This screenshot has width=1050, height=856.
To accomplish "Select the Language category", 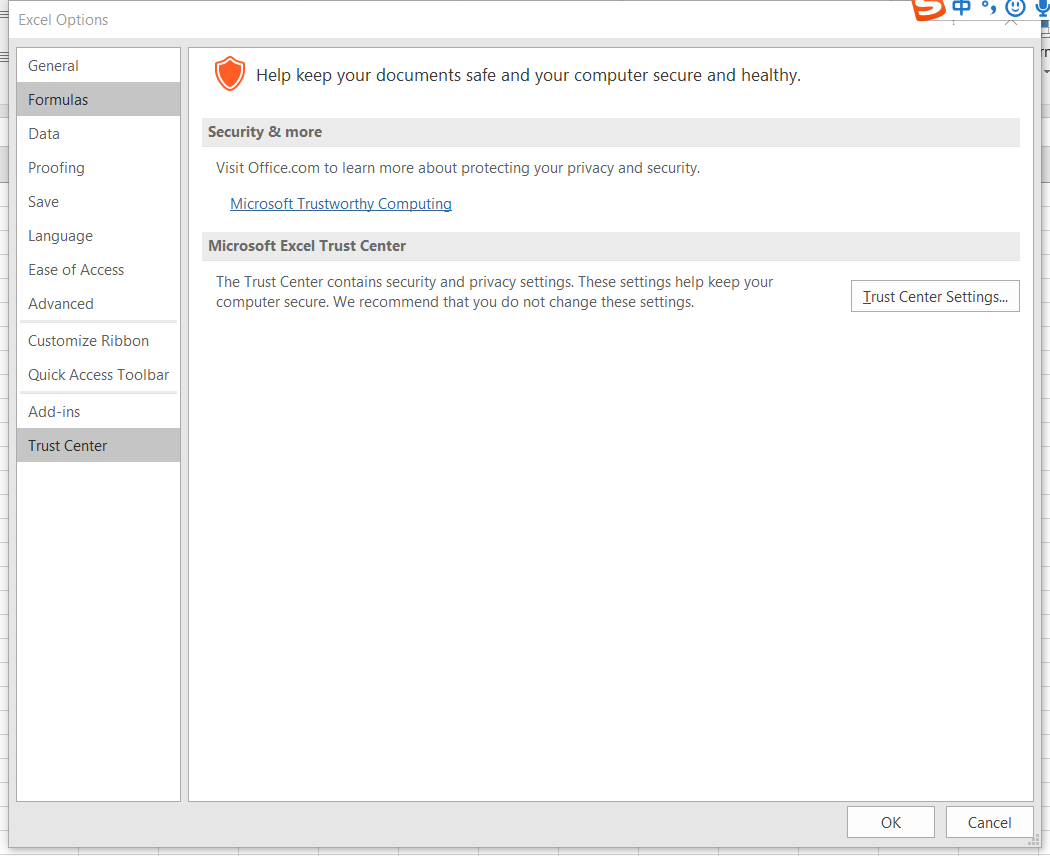I will pyautogui.click(x=98, y=236).
